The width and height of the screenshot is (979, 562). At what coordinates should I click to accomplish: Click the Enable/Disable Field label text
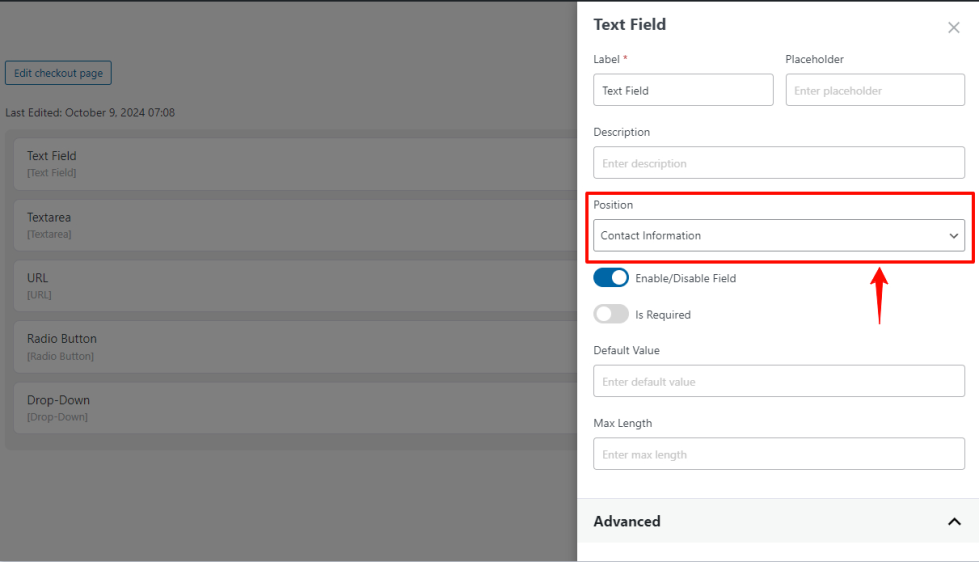[686, 279]
